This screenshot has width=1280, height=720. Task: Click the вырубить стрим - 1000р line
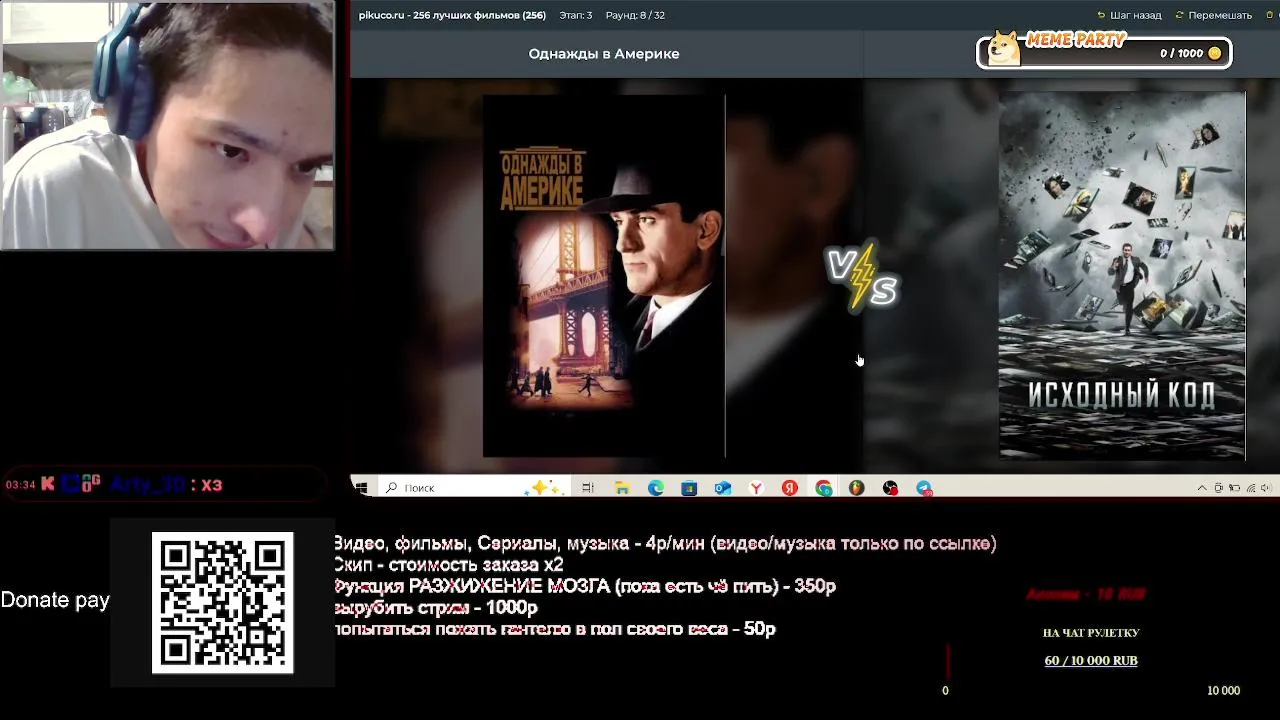pos(436,608)
